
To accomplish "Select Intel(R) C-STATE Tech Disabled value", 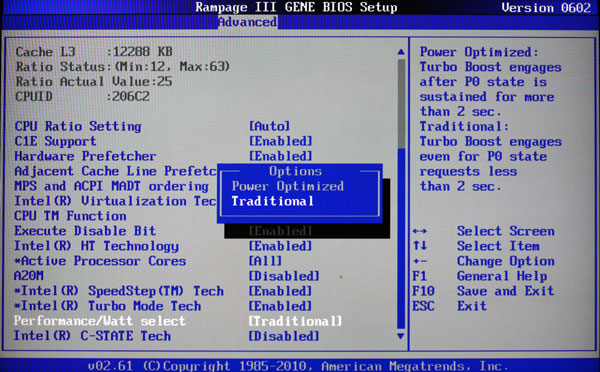I will click(x=284, y=336).
